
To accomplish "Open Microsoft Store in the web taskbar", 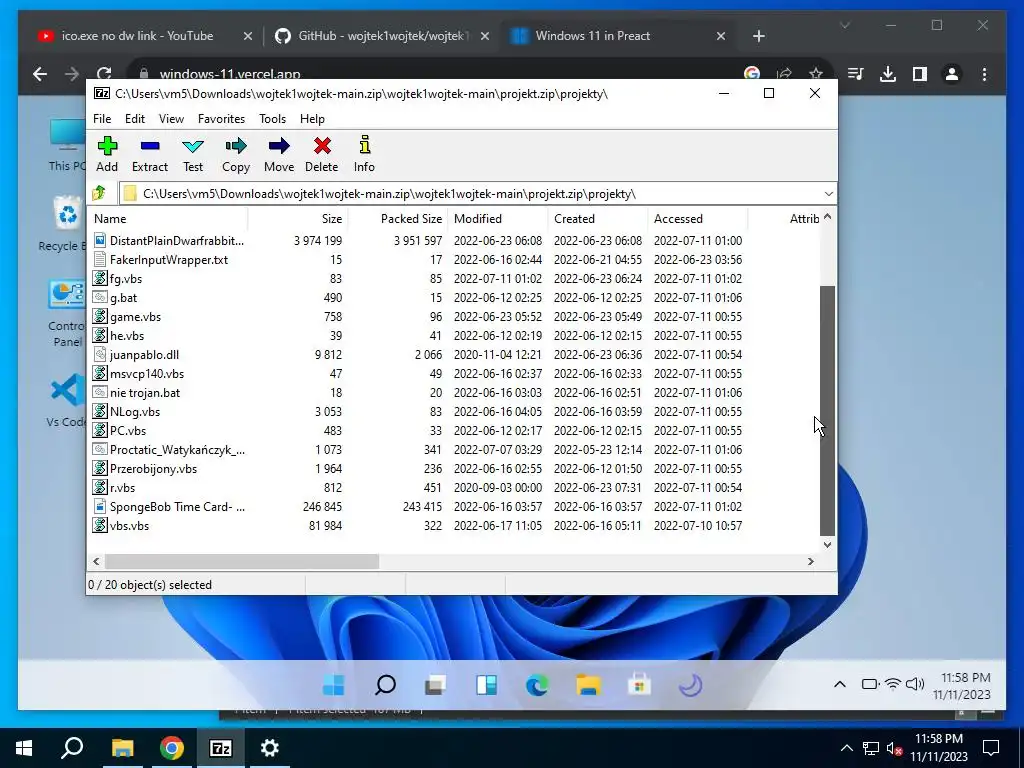I will [x=639, y=685].
